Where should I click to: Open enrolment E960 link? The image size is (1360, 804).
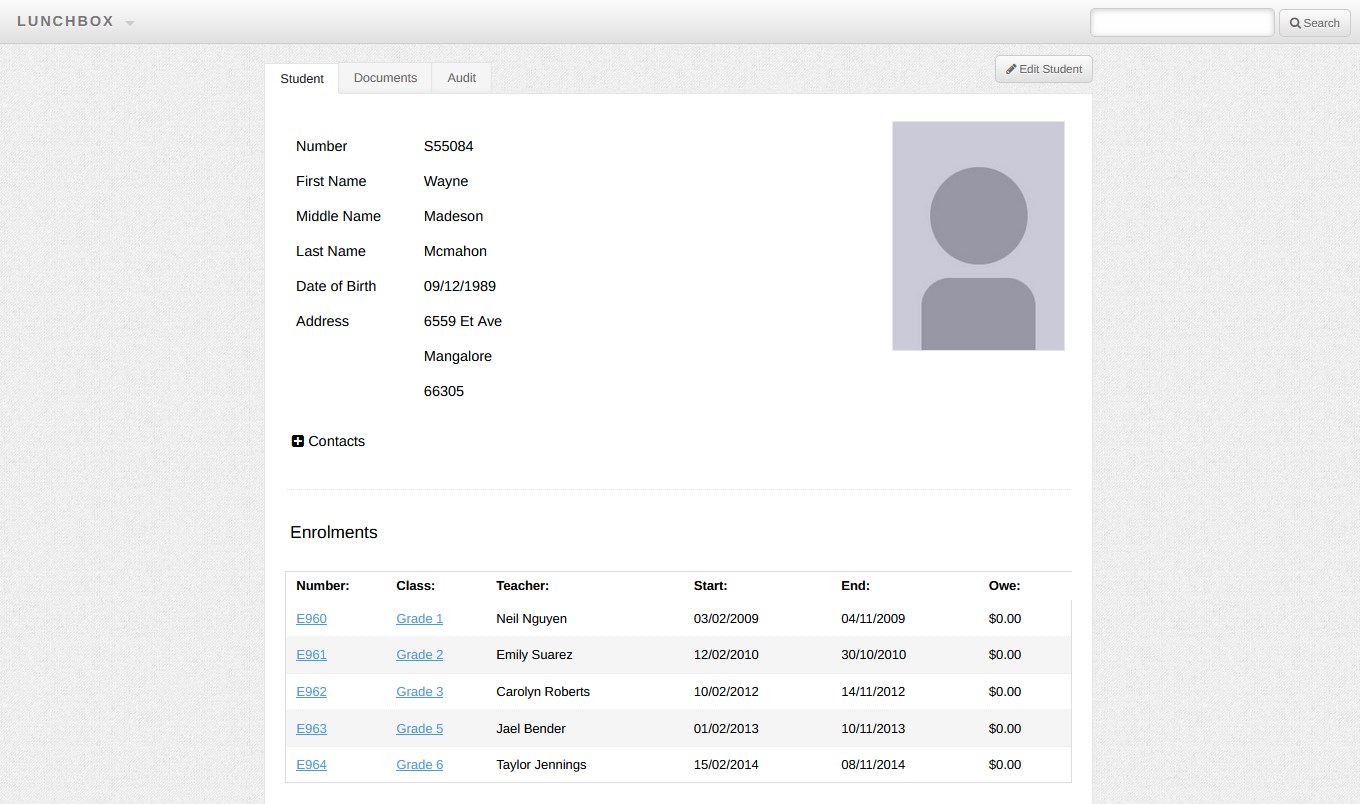click(x=311, y=619)
